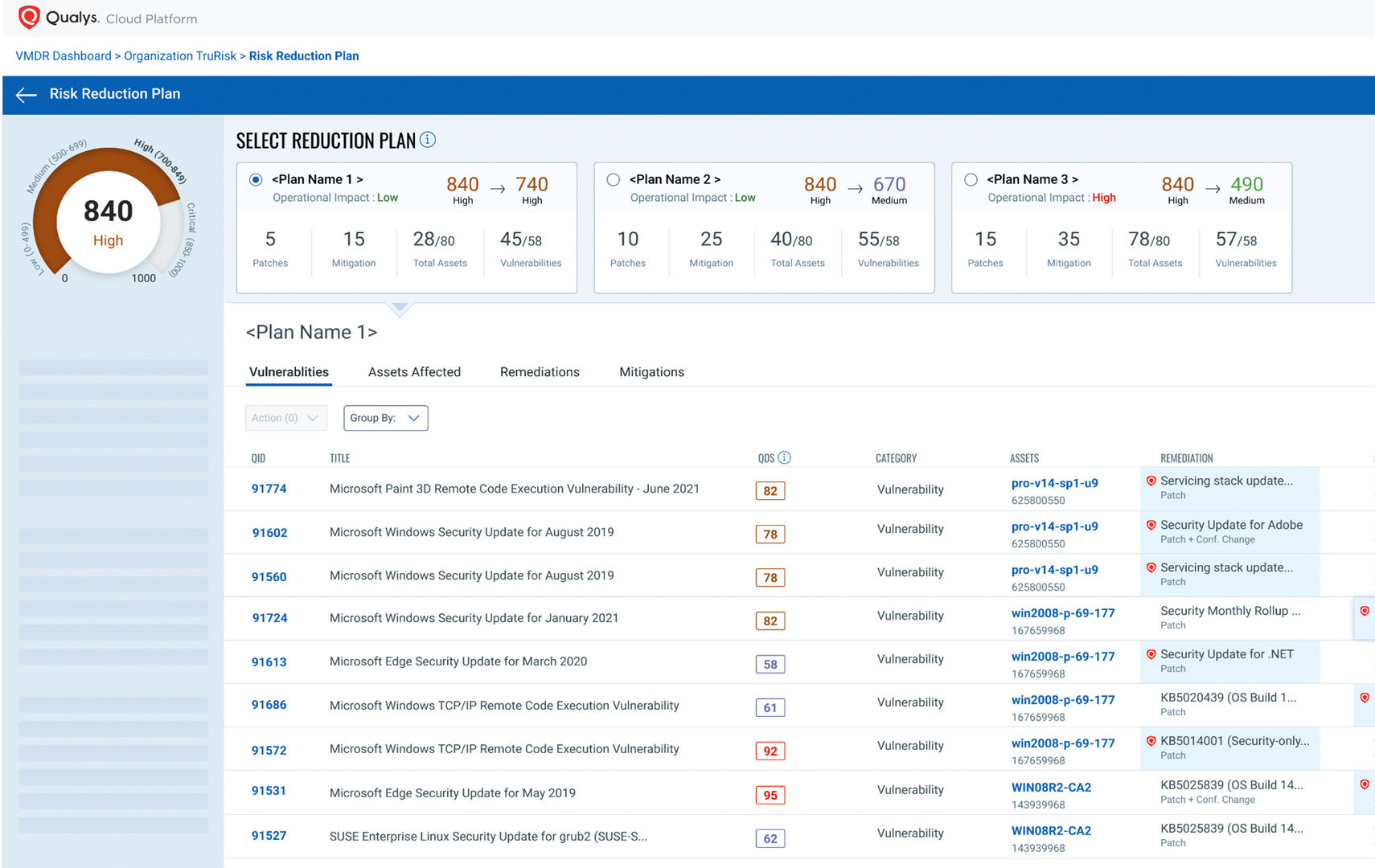Open info icon next to Select Reduction Plan
Viewport: 1375px width, 868px height.
pos(428,140)
